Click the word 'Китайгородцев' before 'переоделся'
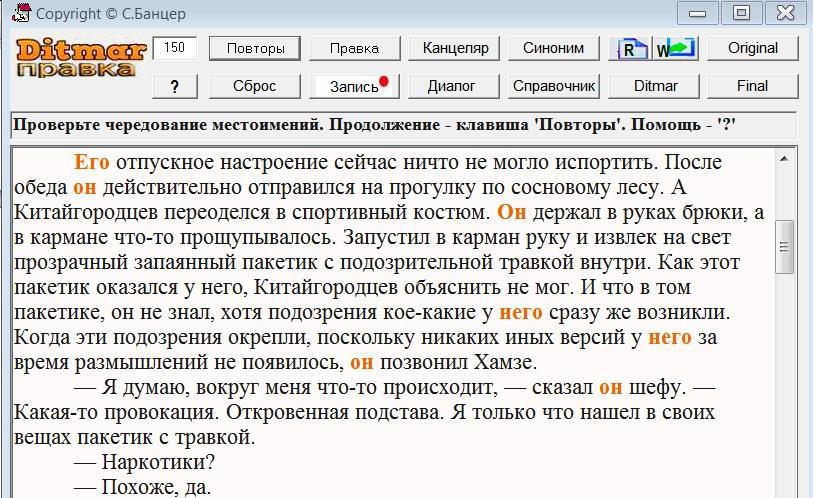 (86, 212)
